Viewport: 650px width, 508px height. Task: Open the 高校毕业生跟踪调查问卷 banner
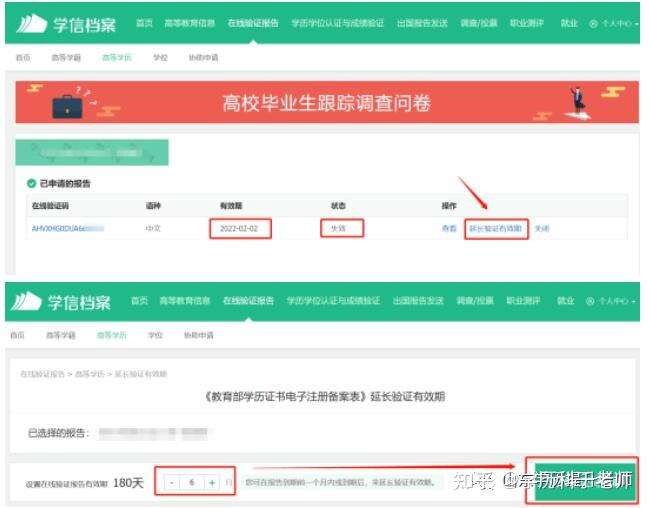click(327, 102)
